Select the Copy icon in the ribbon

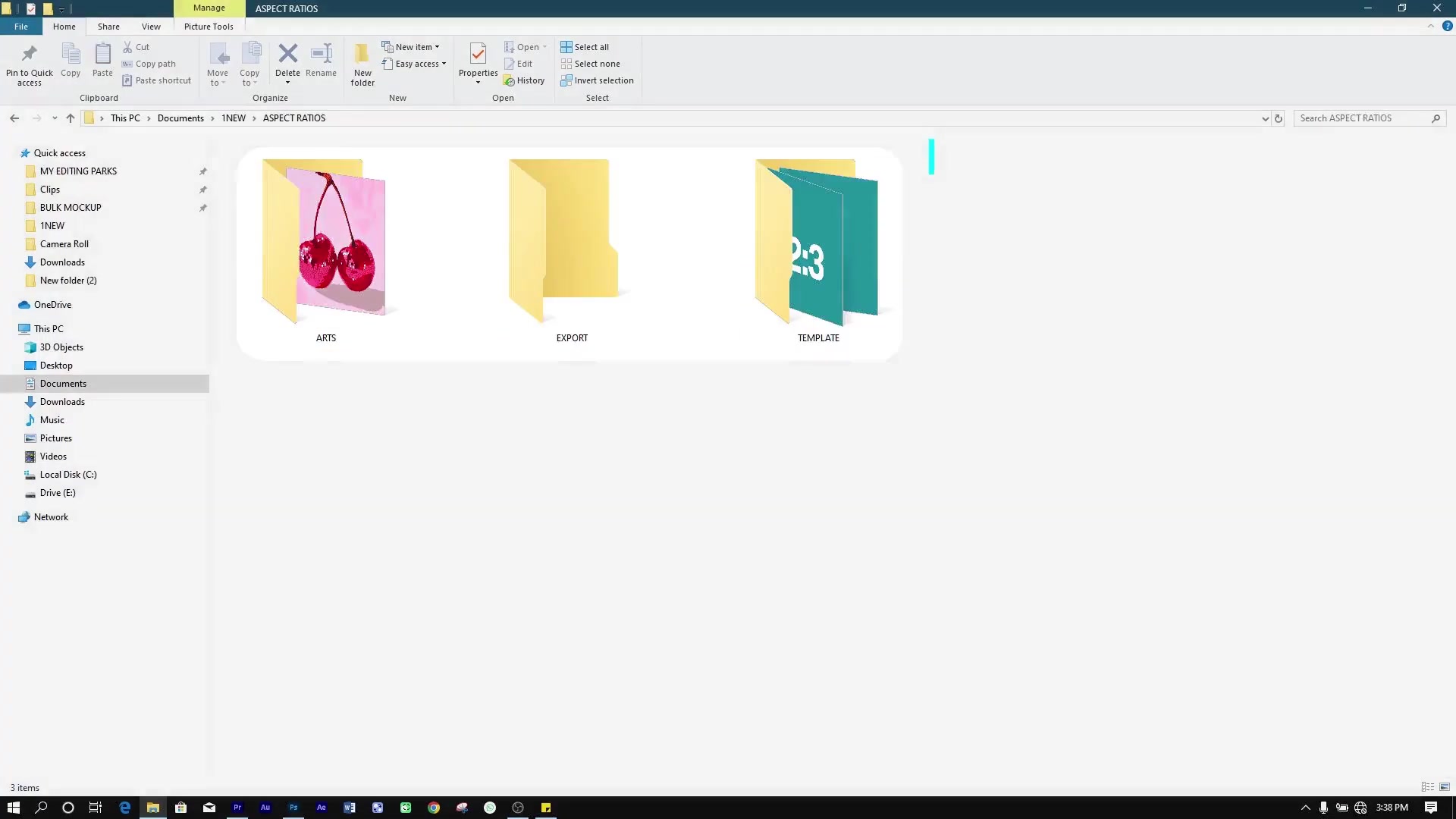tap(70, 61)
